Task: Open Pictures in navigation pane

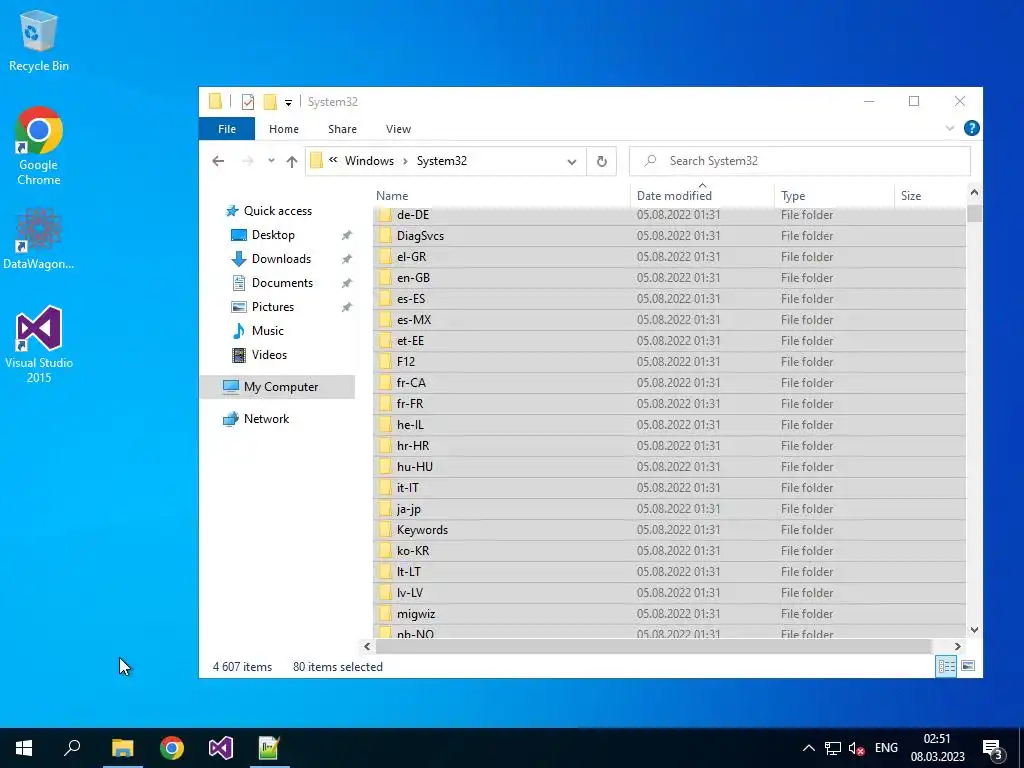Action: (x=272, y=307)
